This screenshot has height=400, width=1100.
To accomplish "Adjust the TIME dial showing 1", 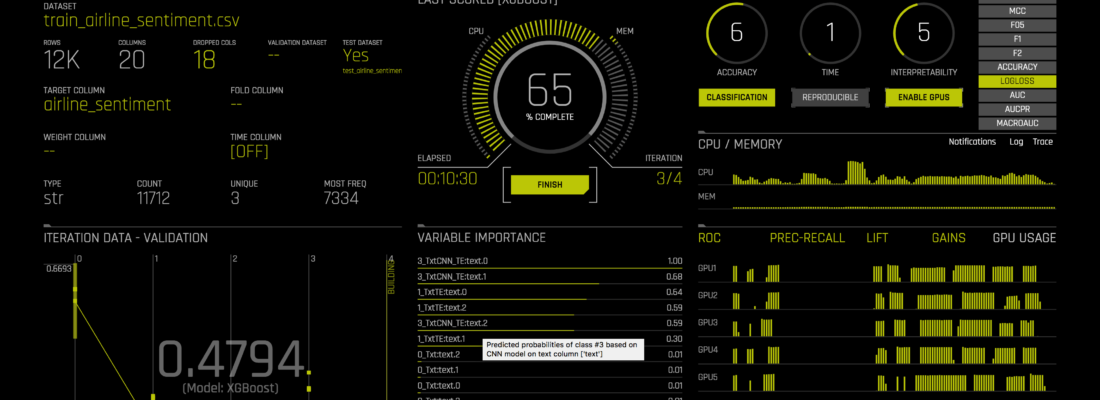I will pyautogui.click(x=829, y=32).
